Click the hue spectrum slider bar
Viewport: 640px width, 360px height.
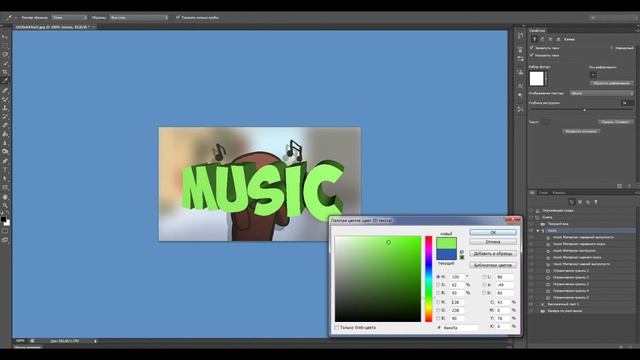coord(429,279)
